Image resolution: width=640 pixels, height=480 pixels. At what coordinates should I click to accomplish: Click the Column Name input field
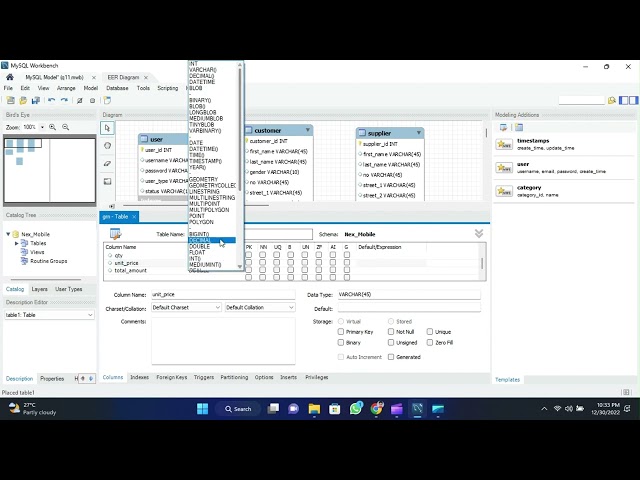(223, 294)
